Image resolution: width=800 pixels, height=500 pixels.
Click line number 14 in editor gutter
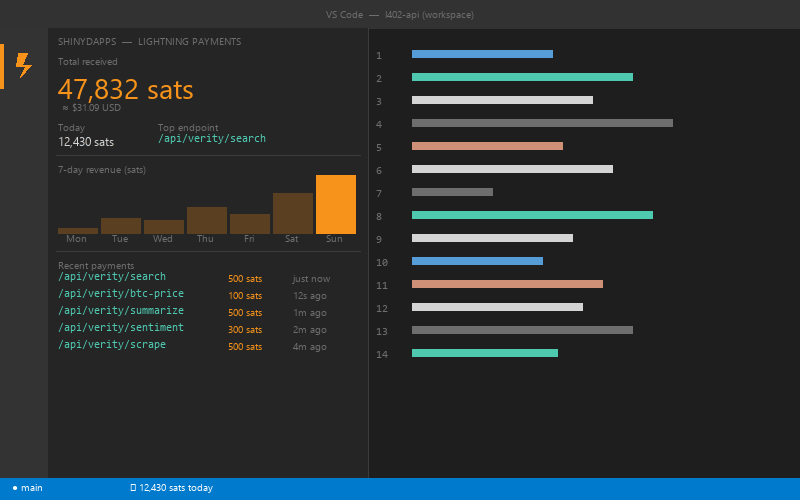tap(382, 354)
